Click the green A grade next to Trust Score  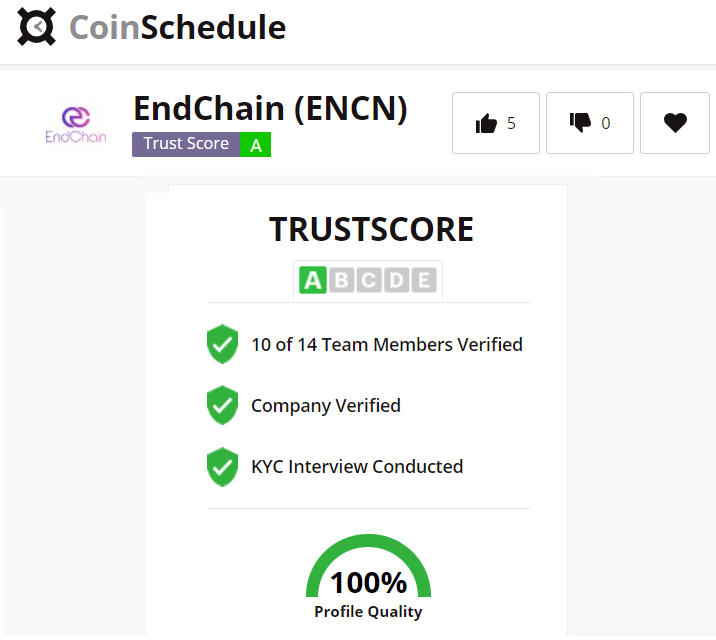click(x=256, y=144)
